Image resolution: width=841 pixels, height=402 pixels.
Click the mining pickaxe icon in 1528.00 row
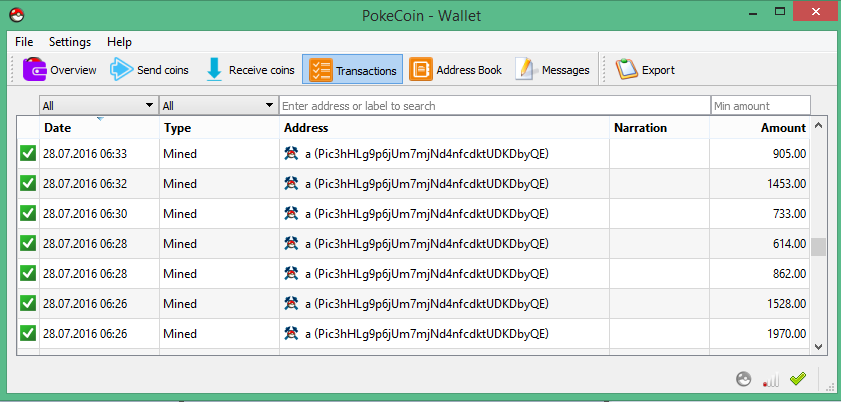(x=291, y=304)
